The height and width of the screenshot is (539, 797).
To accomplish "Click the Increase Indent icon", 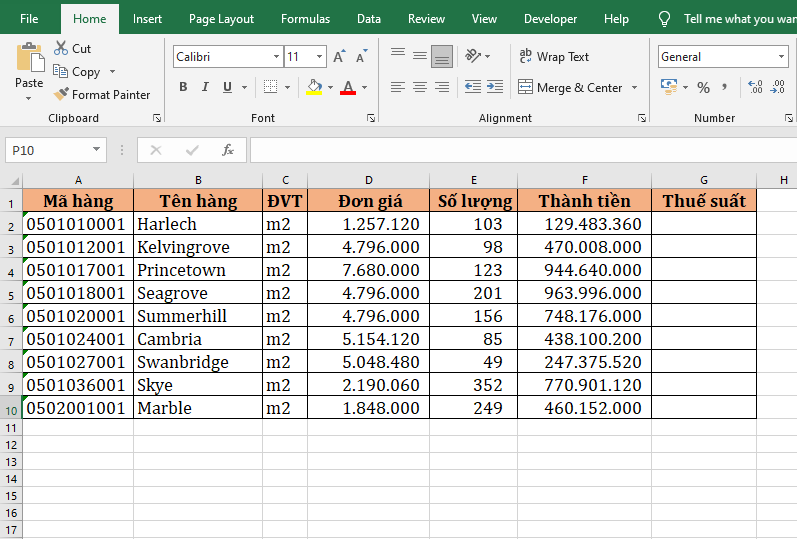I will click(494, 88).
